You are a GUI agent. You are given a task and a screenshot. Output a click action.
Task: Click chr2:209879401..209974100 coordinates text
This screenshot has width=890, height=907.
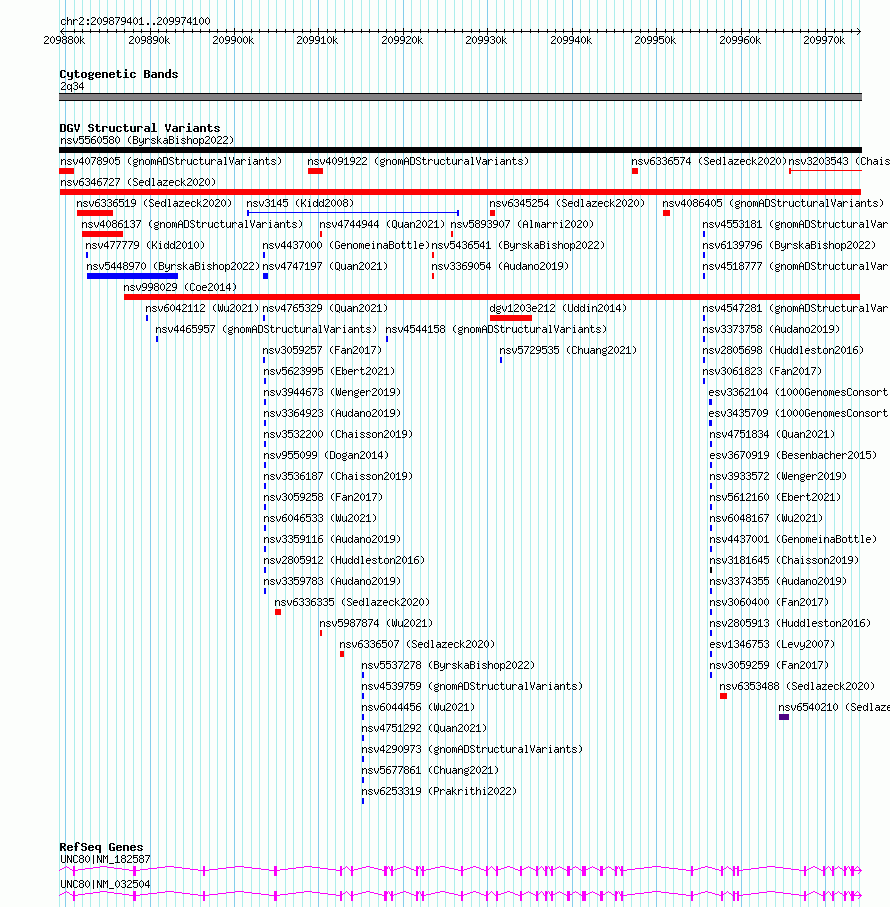click(135, 21)
